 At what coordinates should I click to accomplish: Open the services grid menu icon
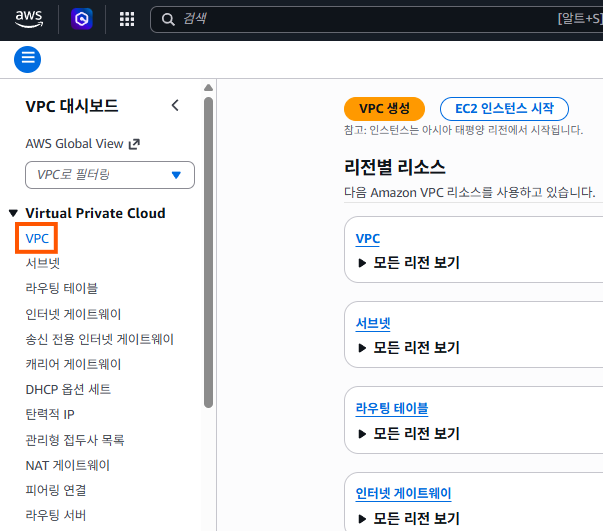tap(127, 19)
